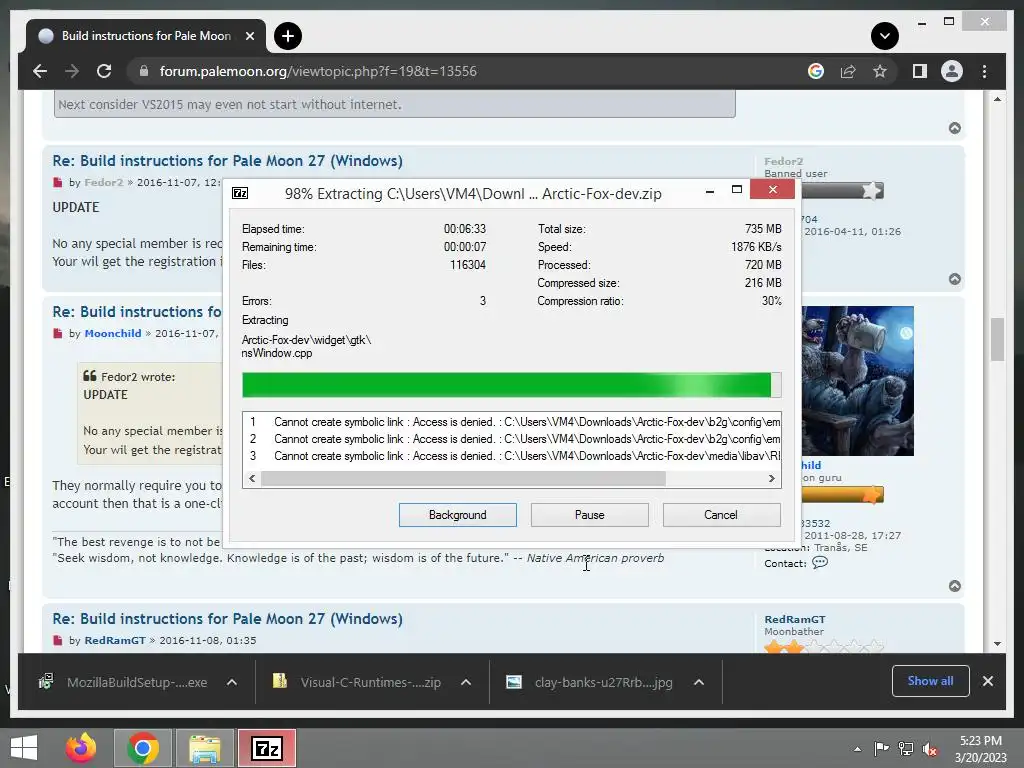The image size is (1024, 768).
Task: Click the Contact speech bubble icon
Action: point(820,562)
